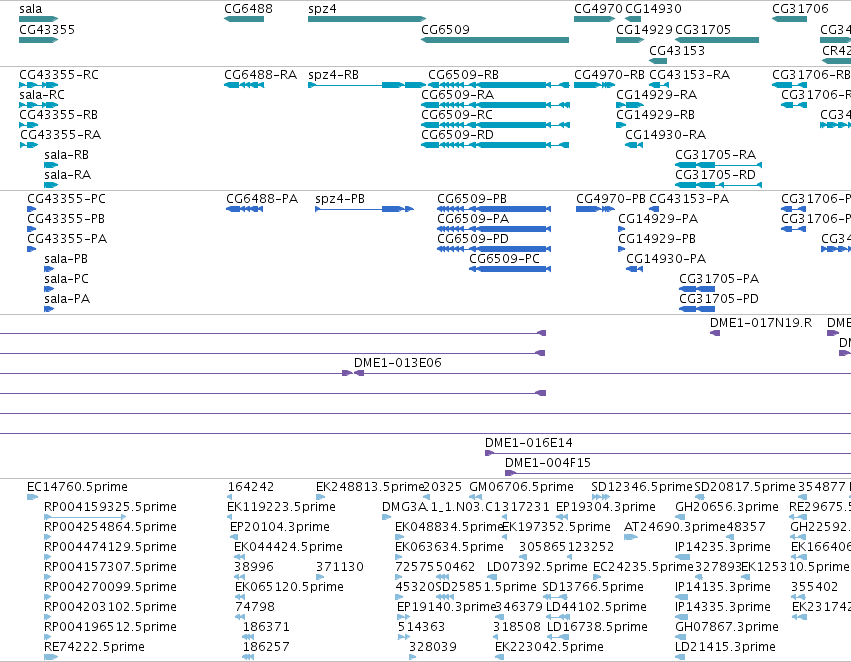Select transcript CG4970-RB

point(594,85)
